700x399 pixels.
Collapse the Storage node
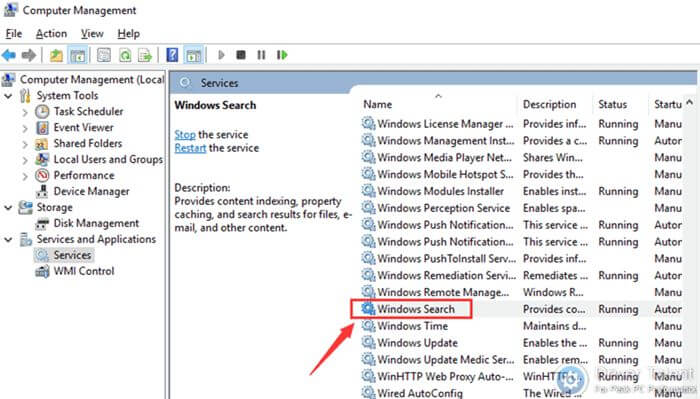pos(8,208)
